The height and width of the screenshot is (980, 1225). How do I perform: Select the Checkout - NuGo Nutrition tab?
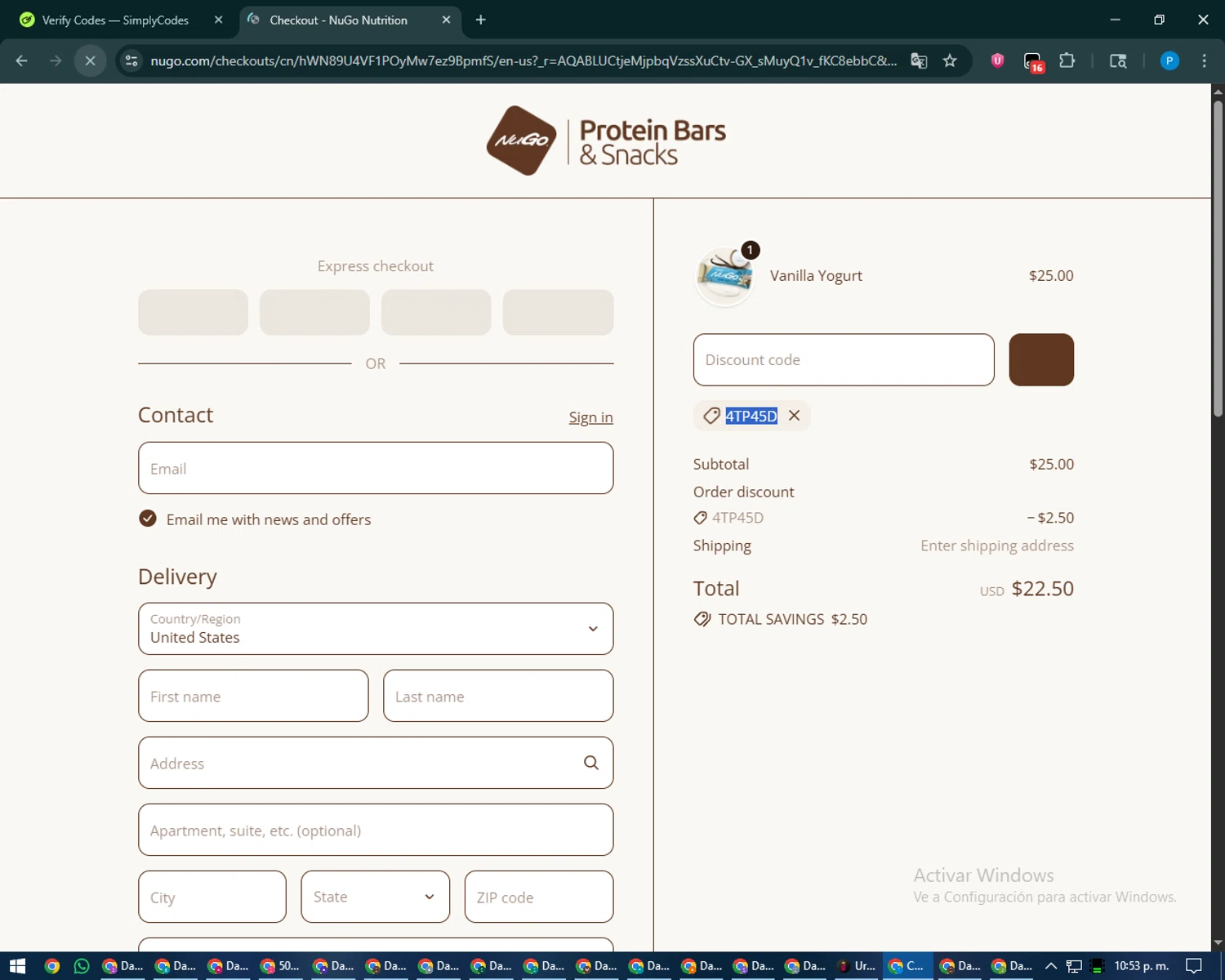(x=338, y=20)
